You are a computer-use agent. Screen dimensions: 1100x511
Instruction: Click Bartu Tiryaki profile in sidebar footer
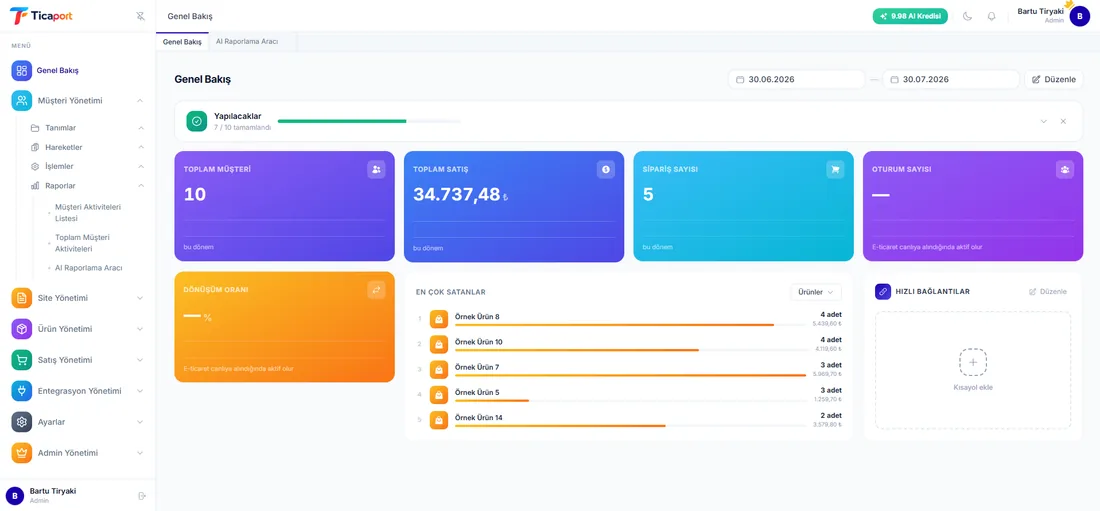coord(53,496)
